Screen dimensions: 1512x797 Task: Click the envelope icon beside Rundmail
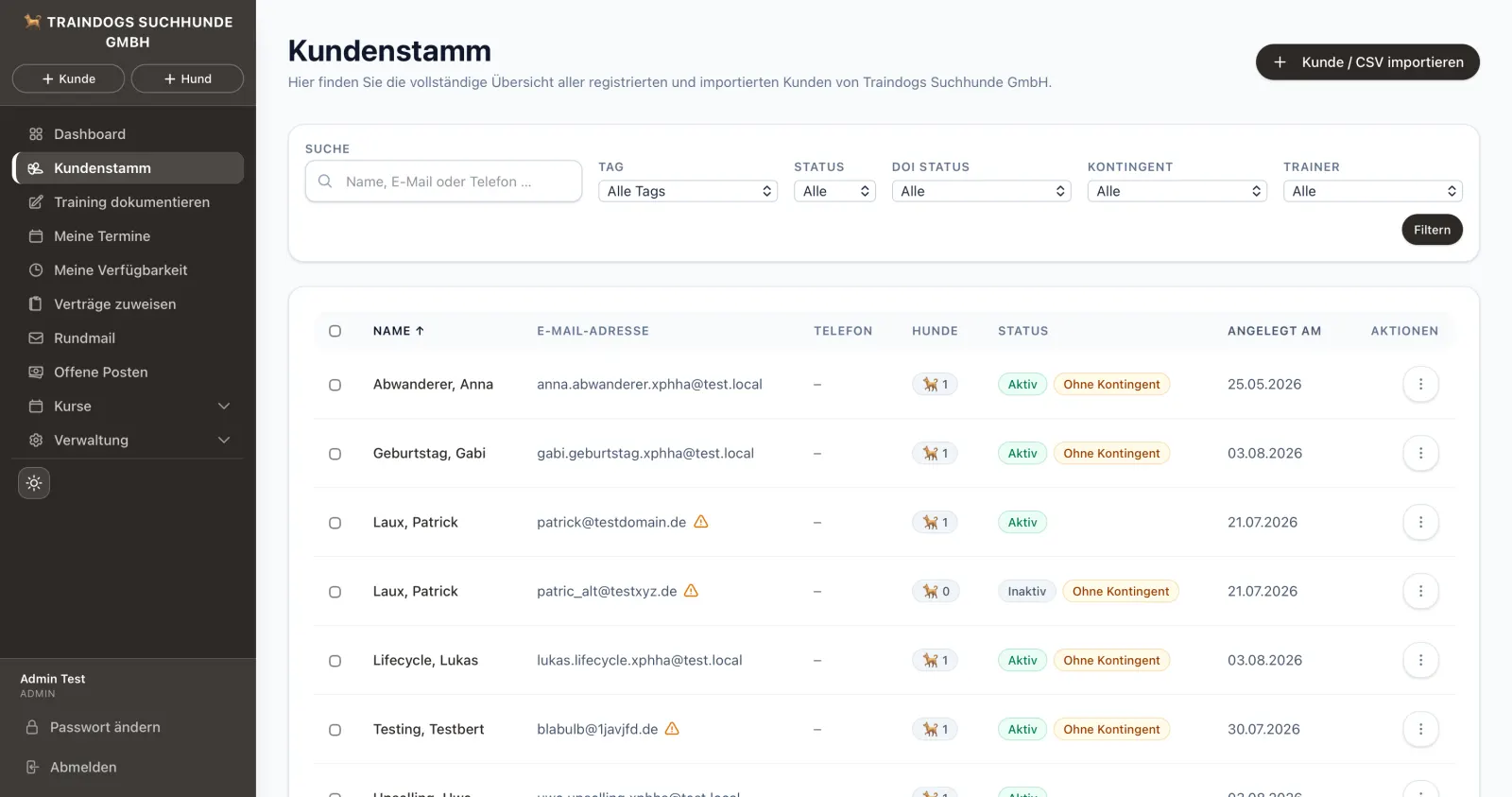36,338
